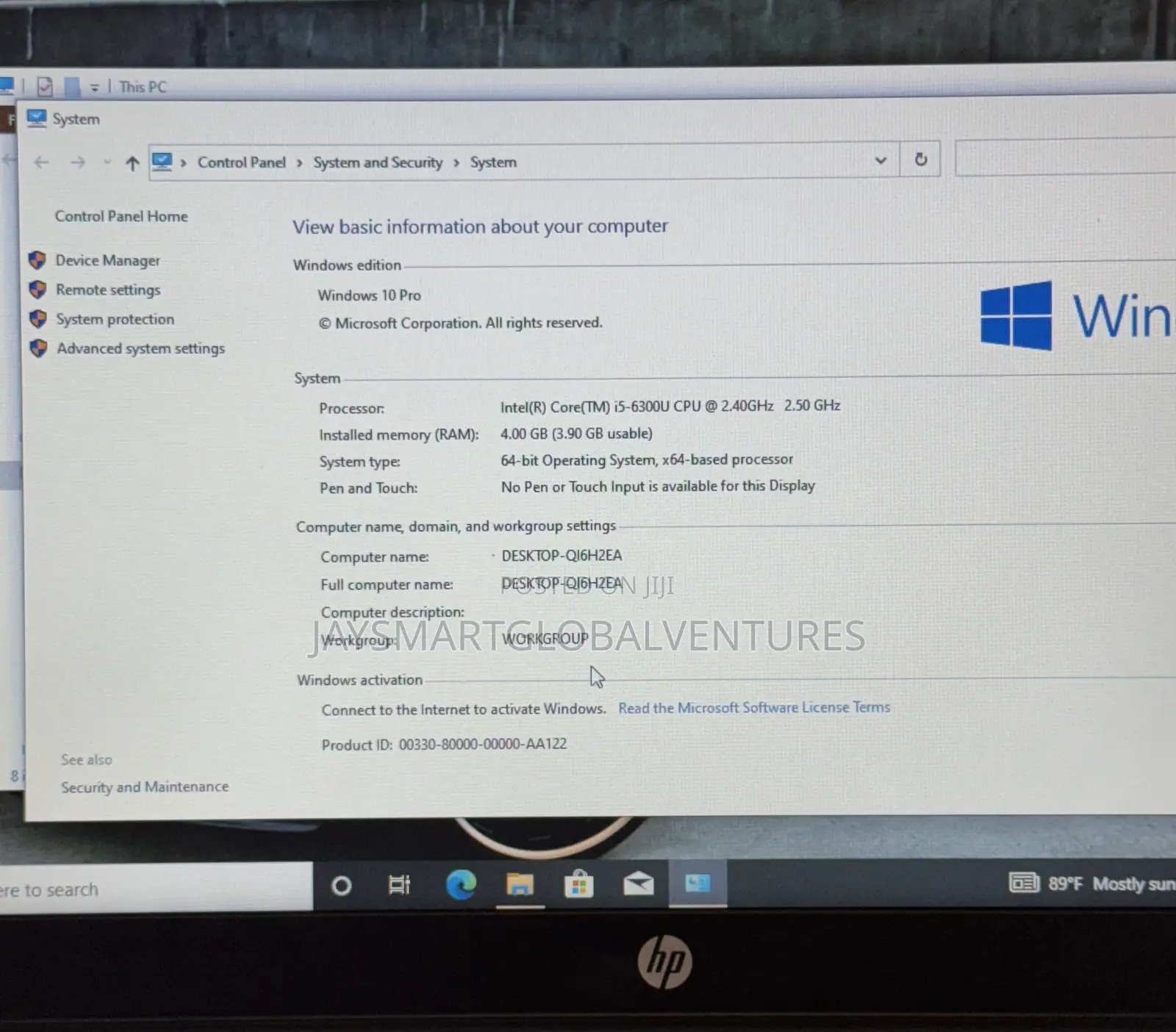Click the computer icon in address bar
1176x1032 pixels.
[x=162, y=161]
